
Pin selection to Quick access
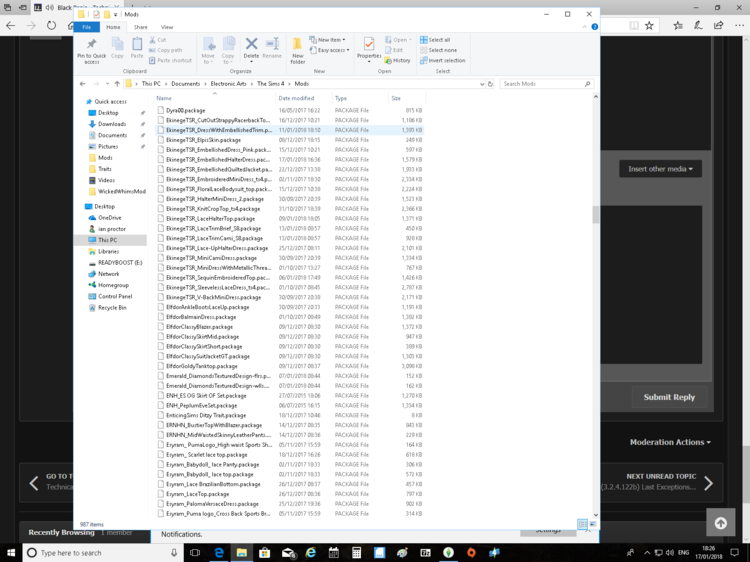click(x=91, y=50)
